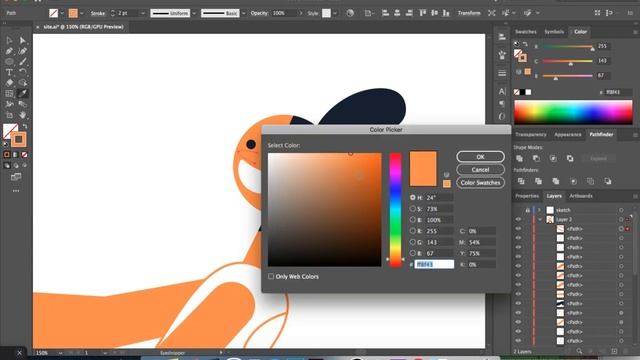Click locate object magnifier in Layers panel

point(579,351)
